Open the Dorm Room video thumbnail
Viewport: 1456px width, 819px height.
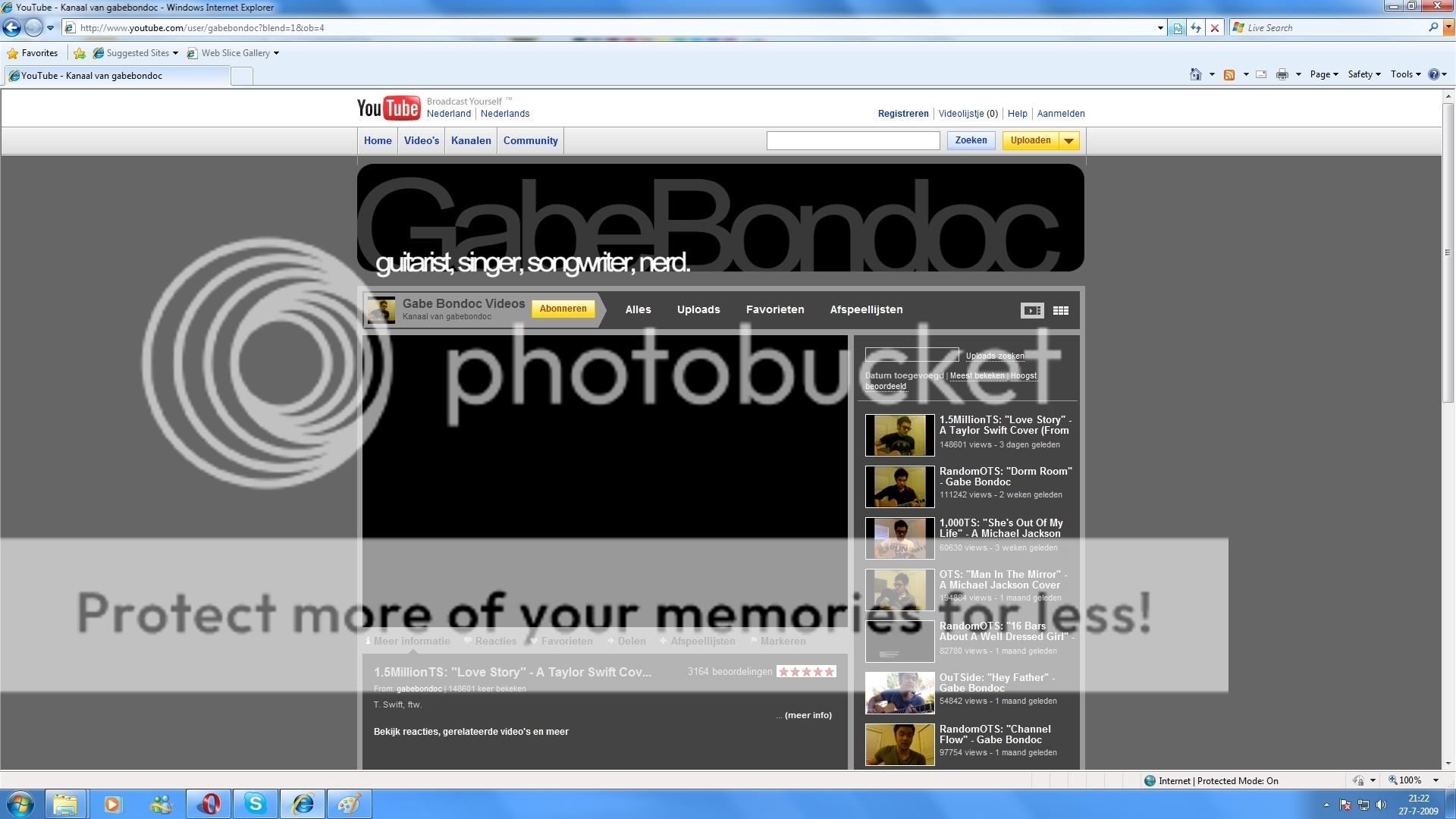(899, 487)
